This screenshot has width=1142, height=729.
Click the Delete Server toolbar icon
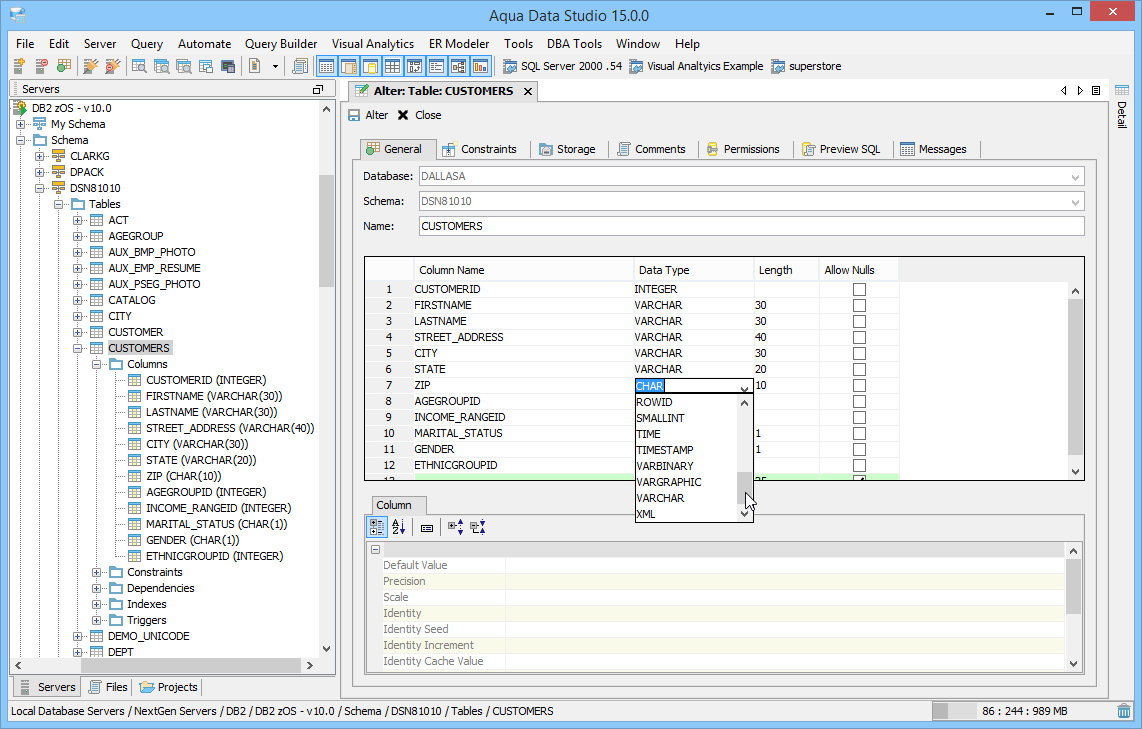click(x=42, y=66)
